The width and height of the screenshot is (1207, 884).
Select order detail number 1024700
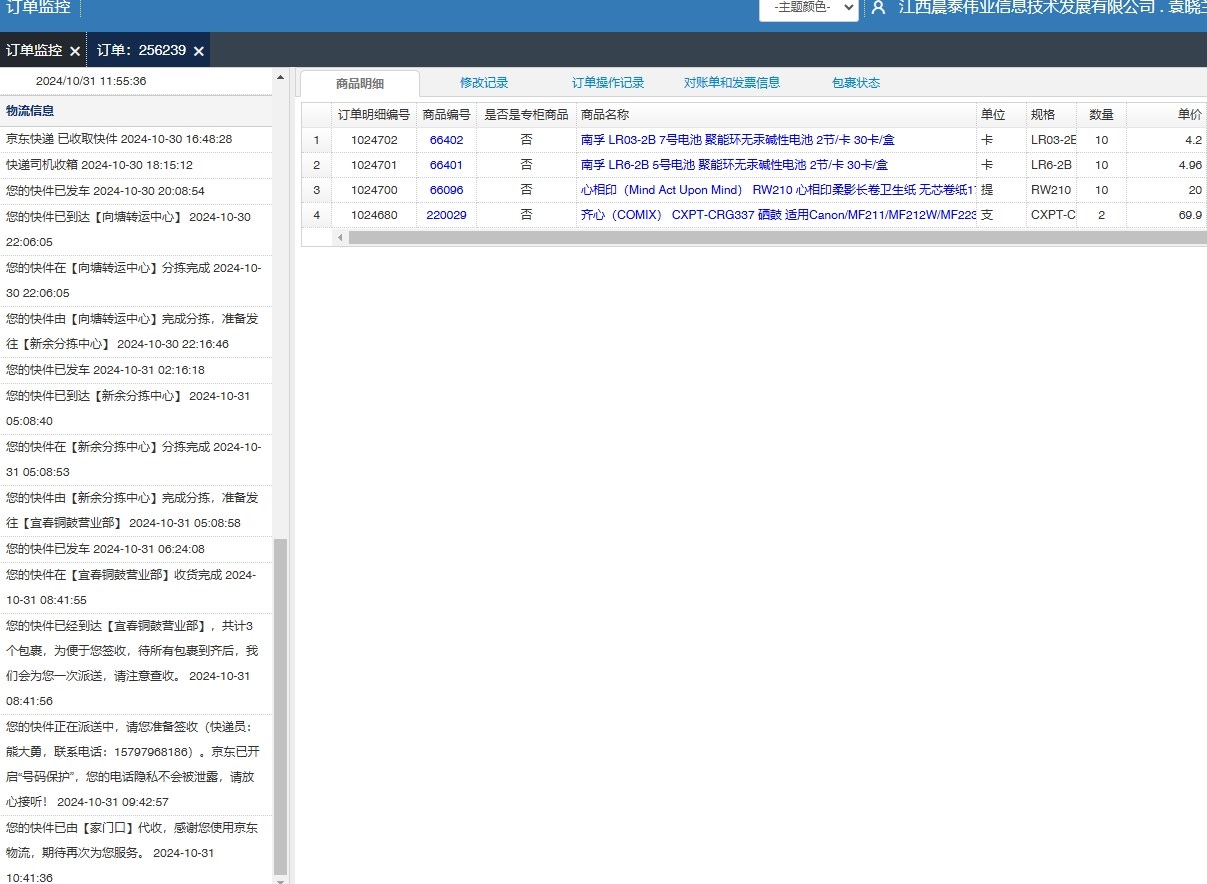(x=374, y=190)
